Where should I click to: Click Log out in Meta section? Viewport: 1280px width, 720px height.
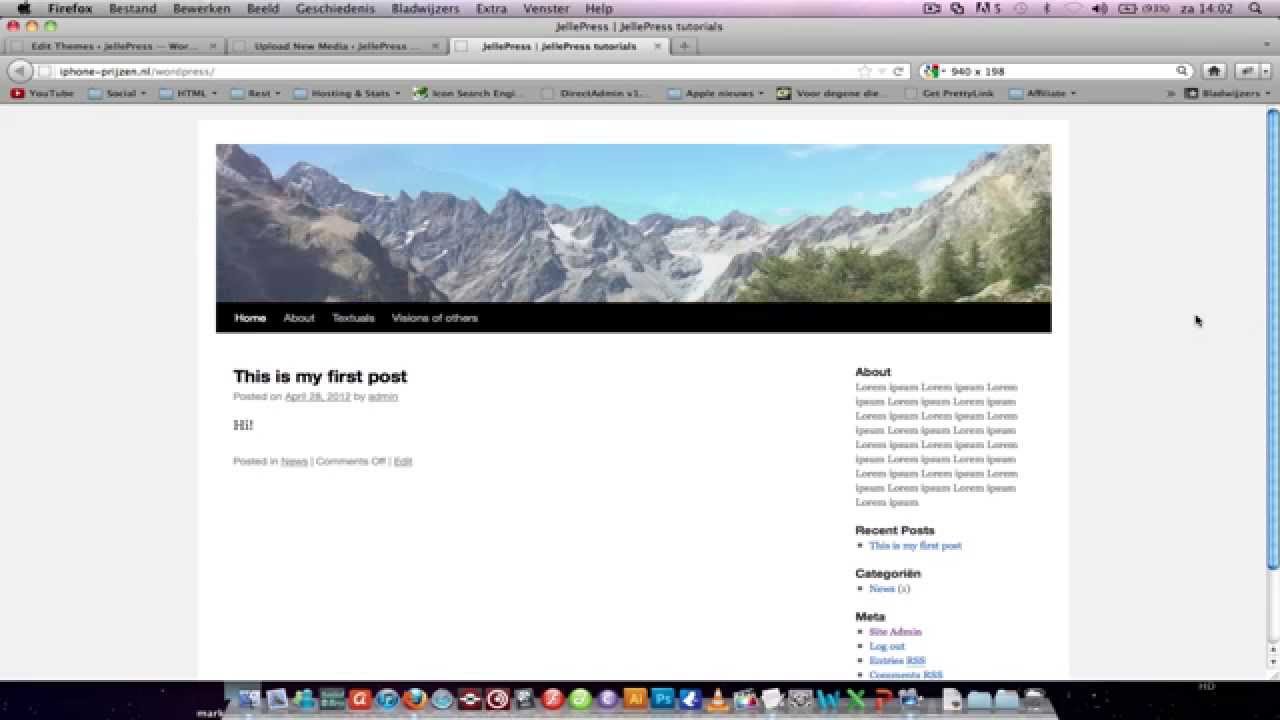point(887,646)
